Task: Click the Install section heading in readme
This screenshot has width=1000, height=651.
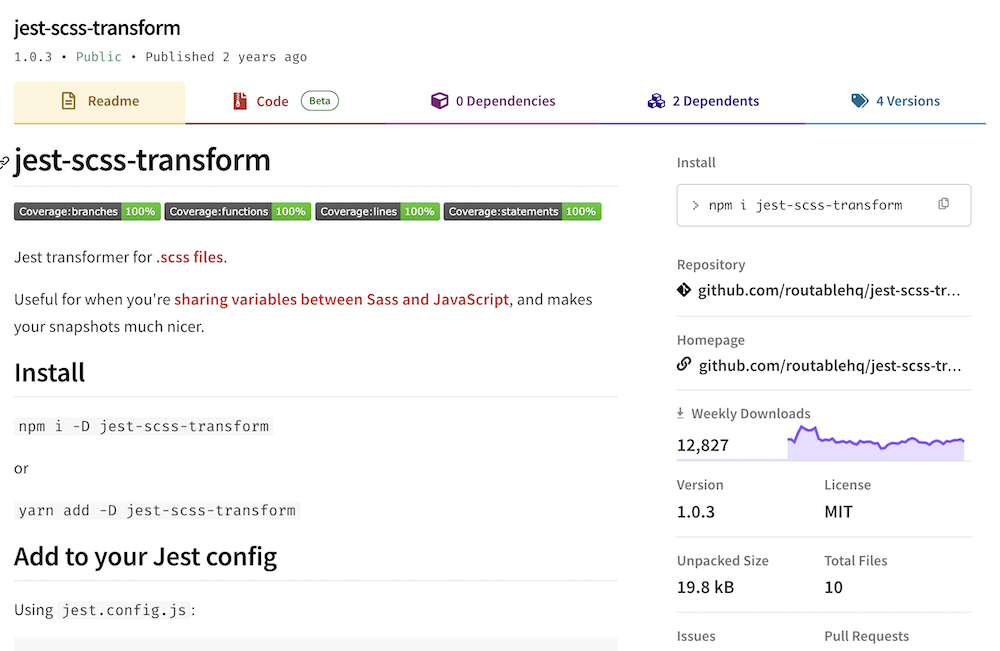Action: click(x=50, y=373)
